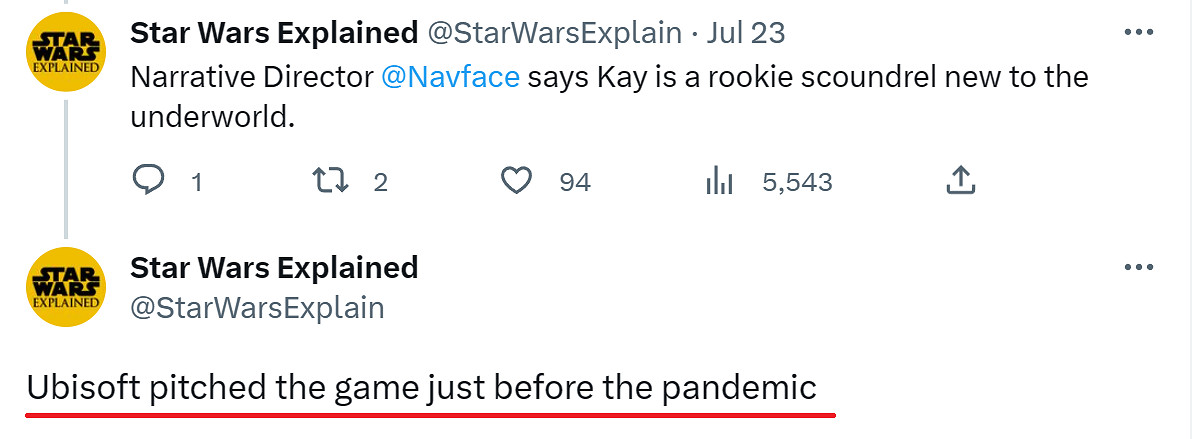
Task: Like the tweet with 94 likes
Action: click(514, 181)
